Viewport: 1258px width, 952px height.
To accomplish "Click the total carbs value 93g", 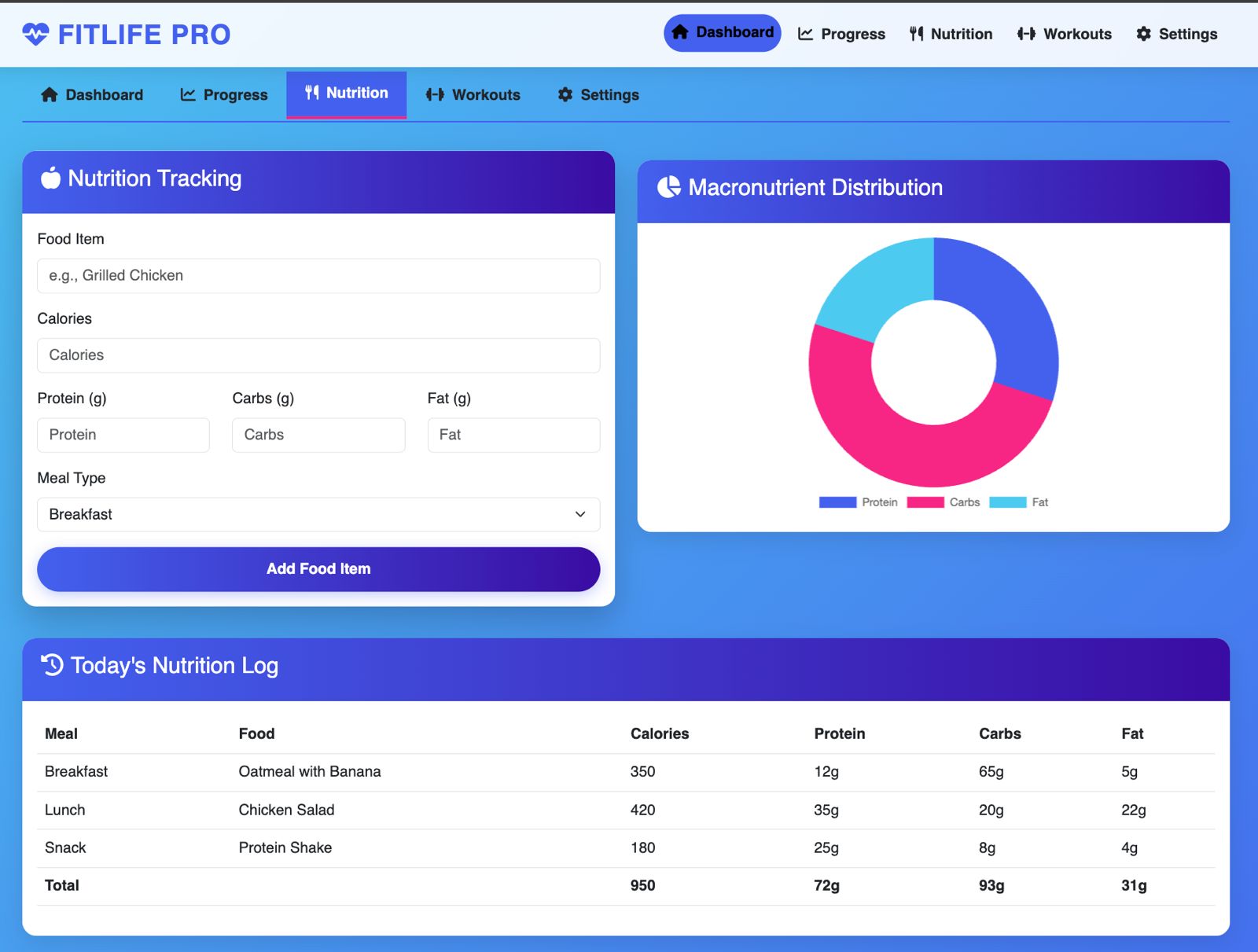I will (x=991, y=885).
